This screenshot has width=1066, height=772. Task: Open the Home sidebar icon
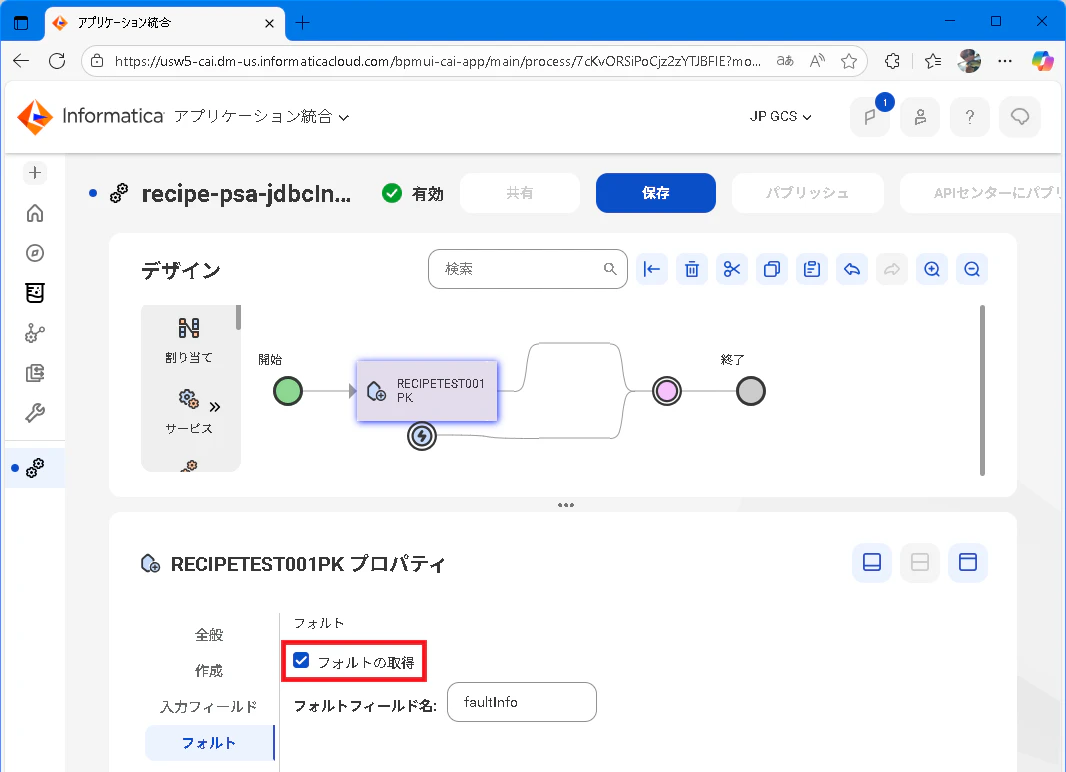pyautogui.click(x=35, y=213)
